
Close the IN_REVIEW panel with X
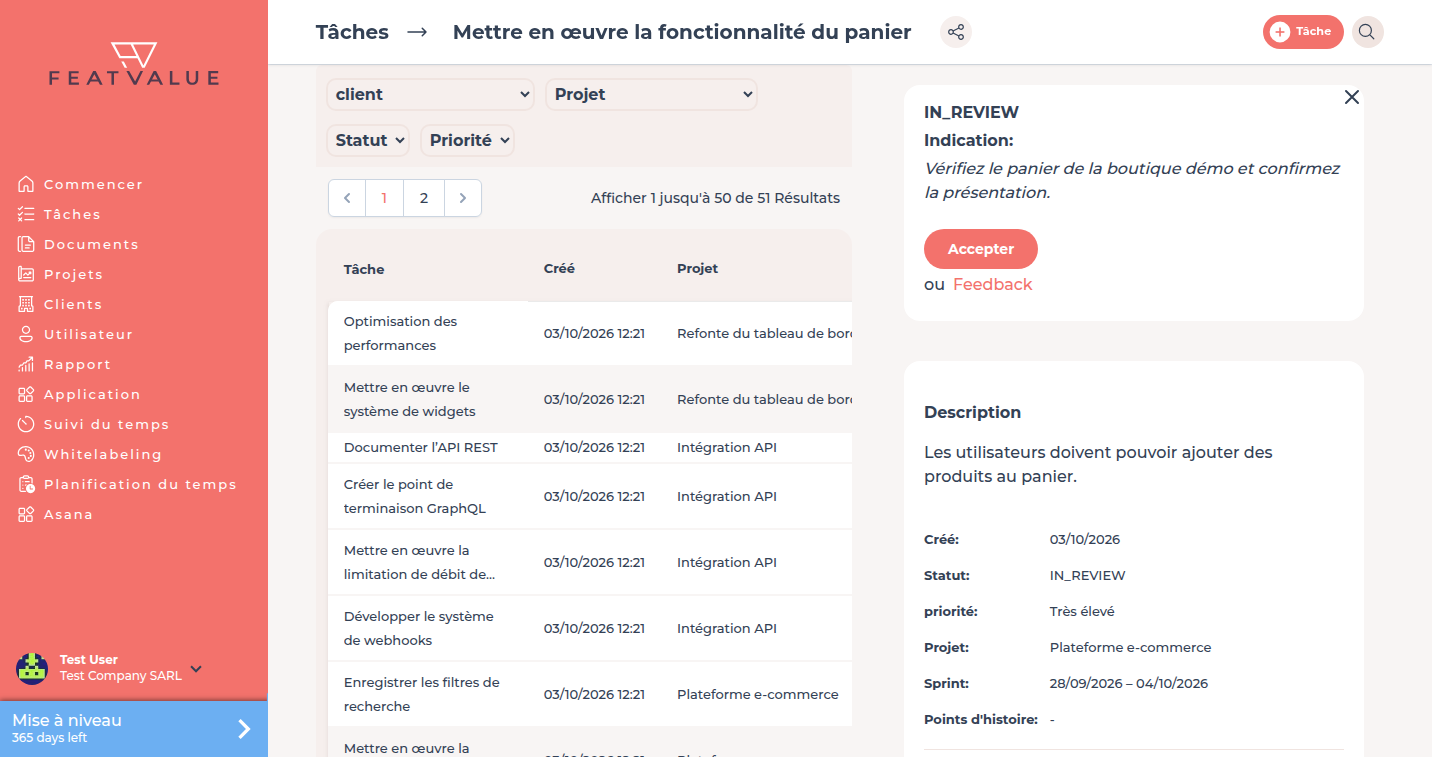[x=1352, y=97]
